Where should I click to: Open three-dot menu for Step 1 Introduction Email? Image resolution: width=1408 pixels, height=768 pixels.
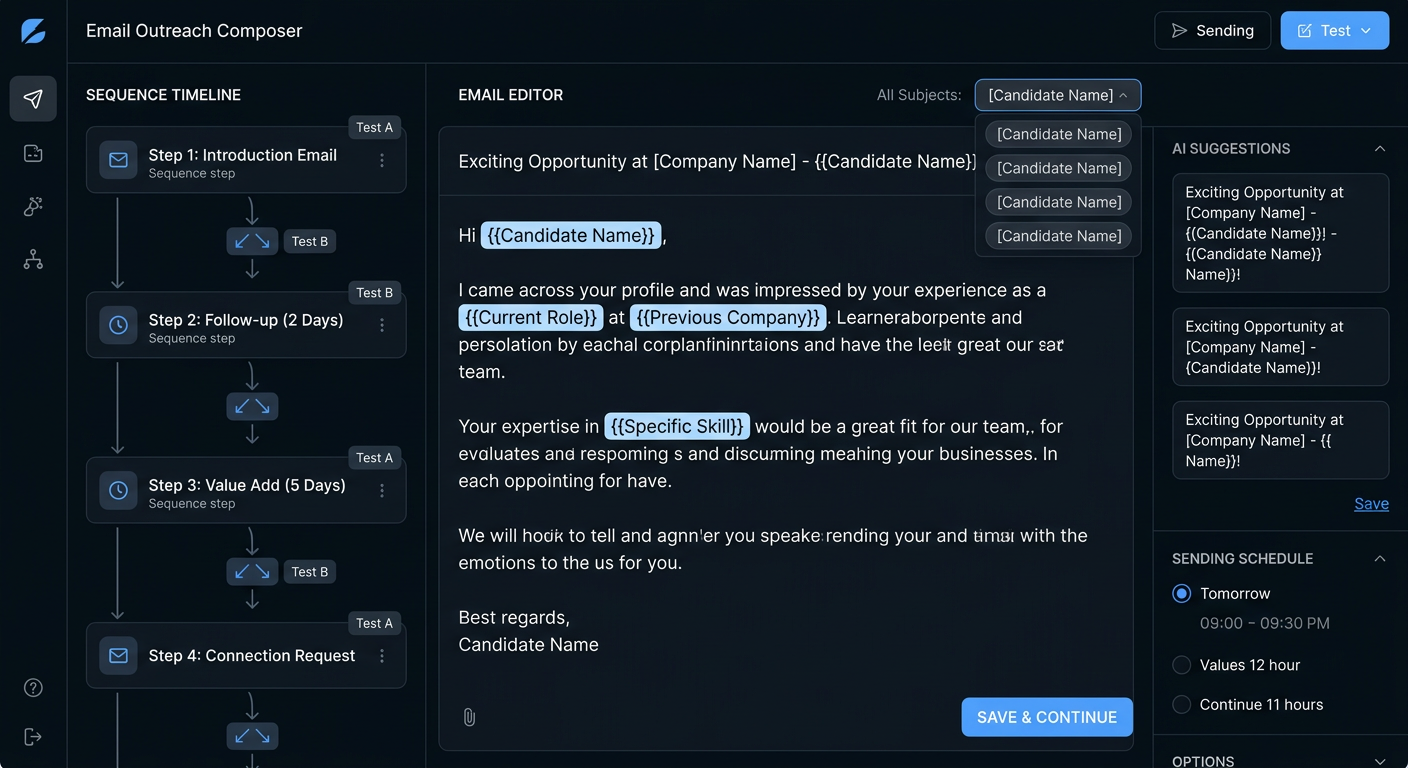pos(382,160)
